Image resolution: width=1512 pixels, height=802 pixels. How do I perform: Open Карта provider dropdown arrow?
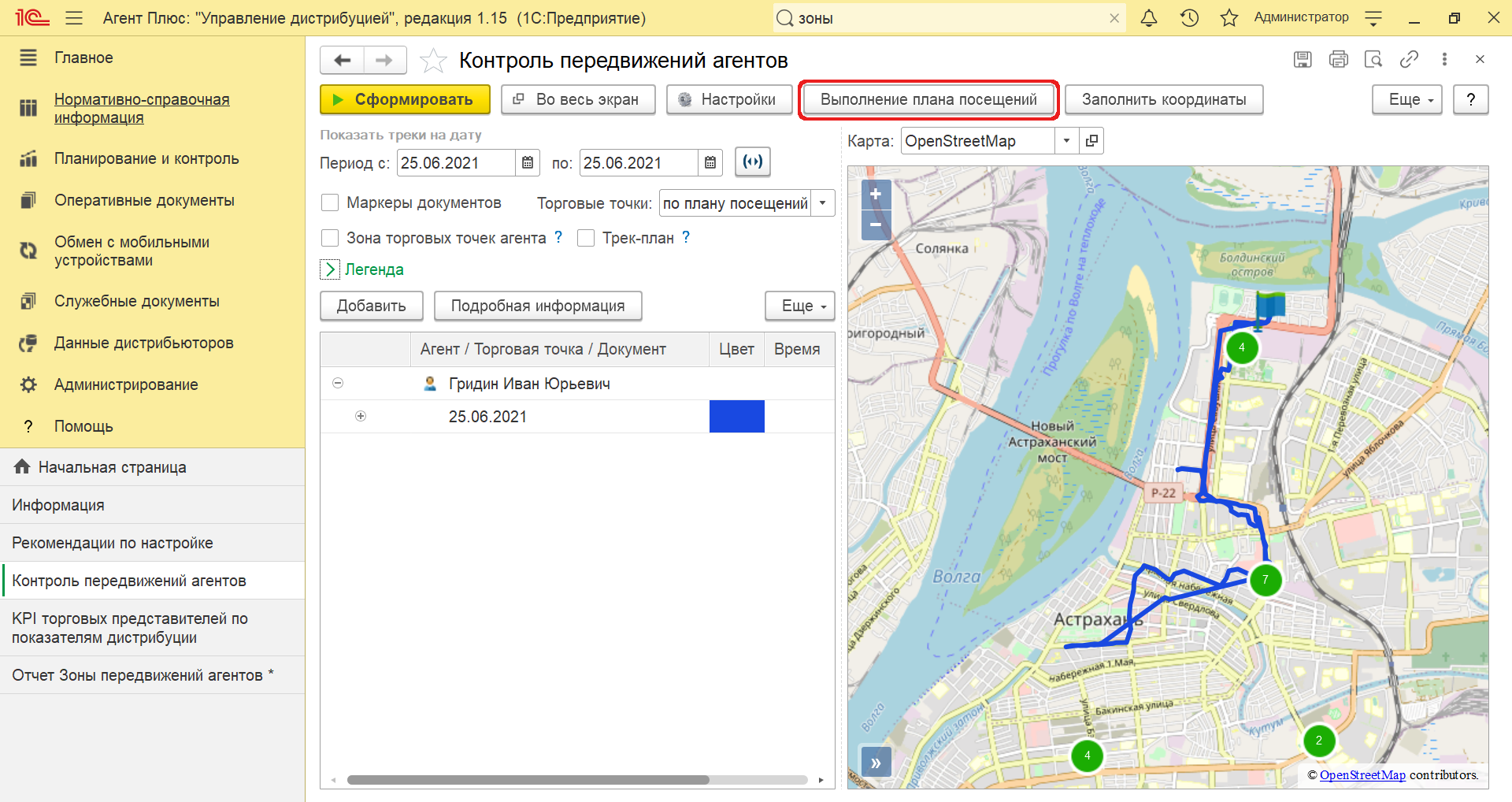pos(1066,141)
